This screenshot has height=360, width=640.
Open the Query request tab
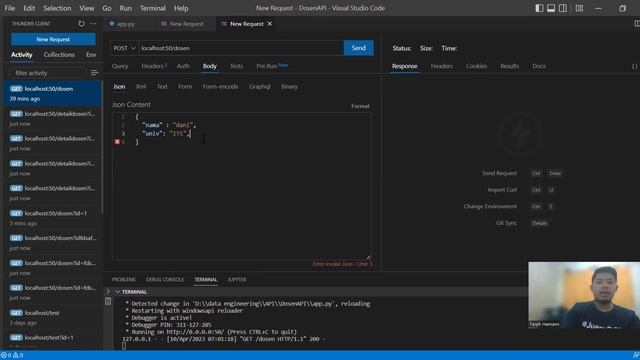coord(120,66)
